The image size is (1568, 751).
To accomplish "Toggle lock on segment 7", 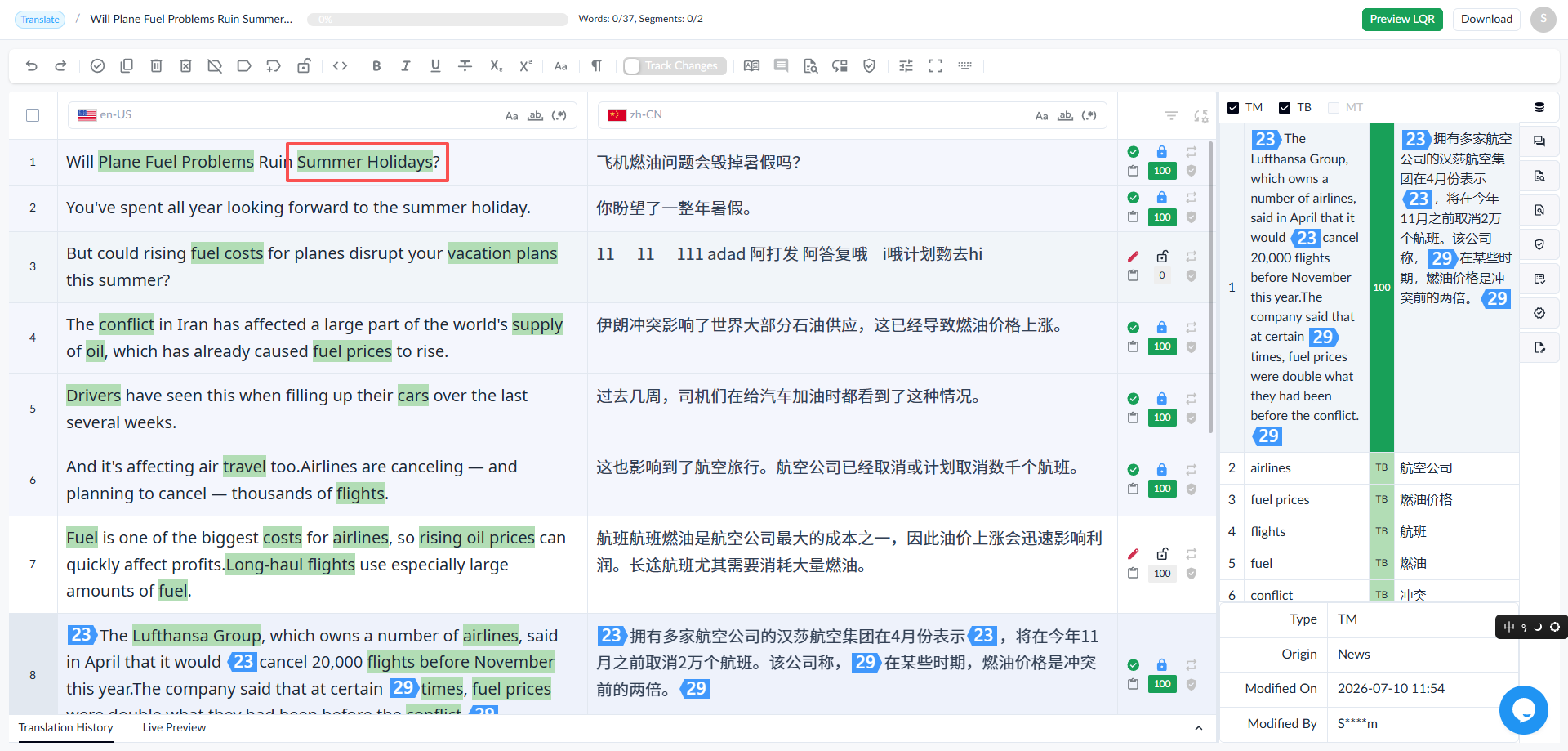I will point(1162,553).
